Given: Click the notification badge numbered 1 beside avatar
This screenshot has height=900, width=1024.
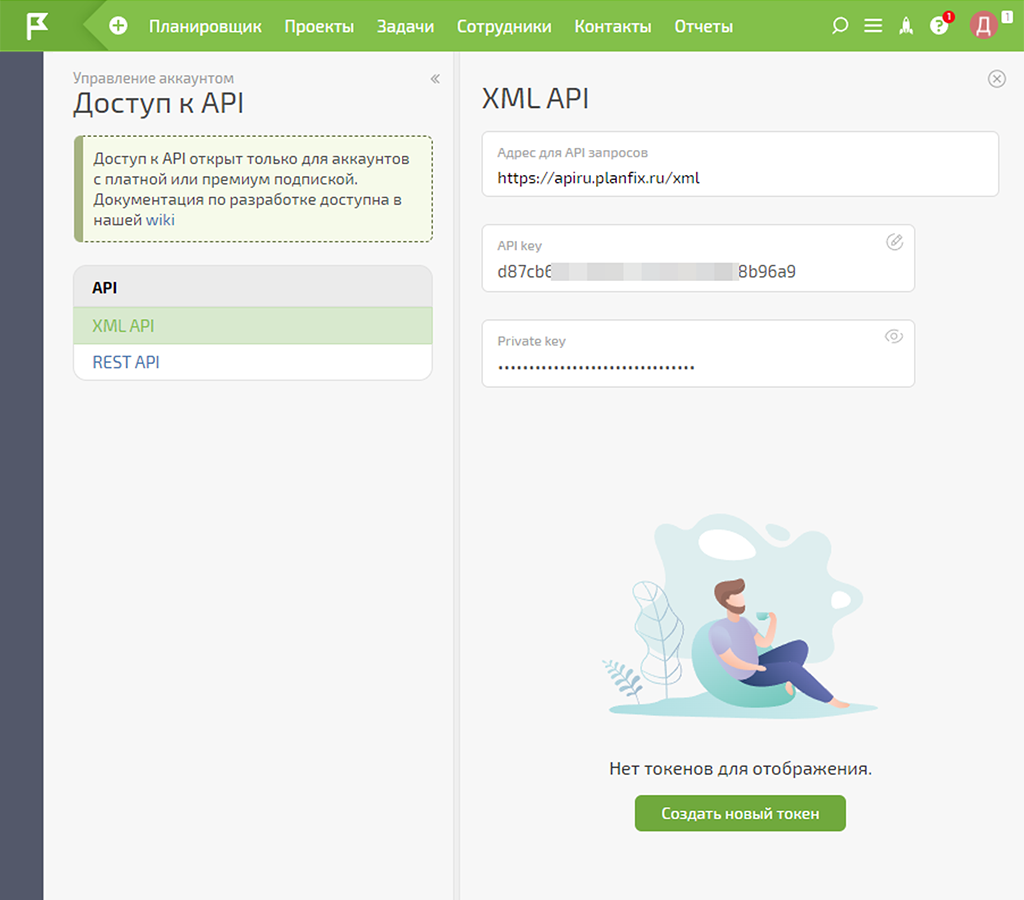Looking at the screenshot, I should pyautogui.click(x=1008, y=17).
